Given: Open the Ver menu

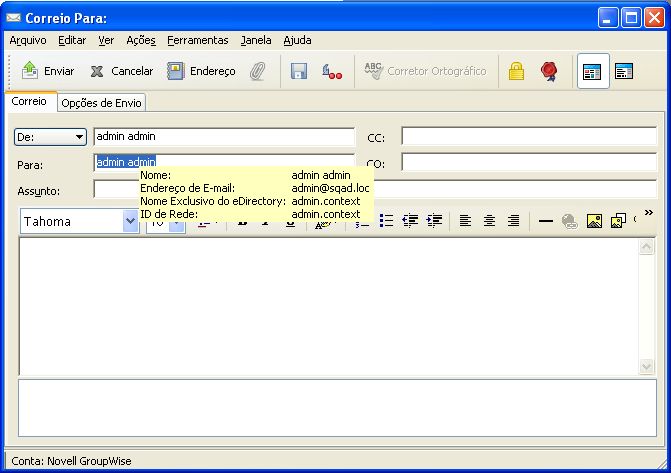Looking at the screenshot, I should point(106,40).
